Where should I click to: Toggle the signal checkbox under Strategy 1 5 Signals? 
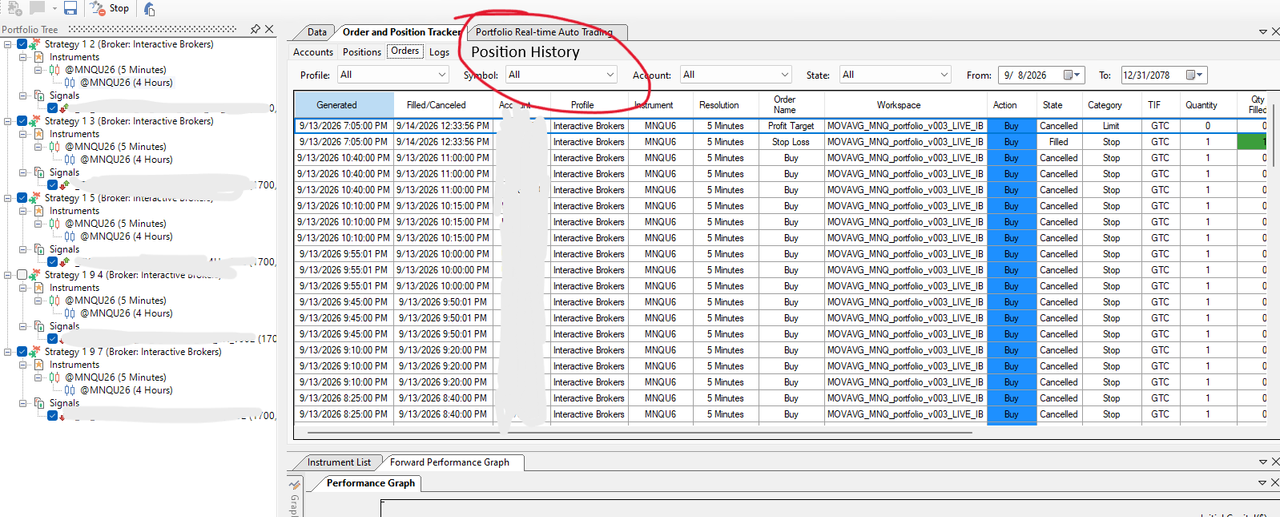point(53,262)
